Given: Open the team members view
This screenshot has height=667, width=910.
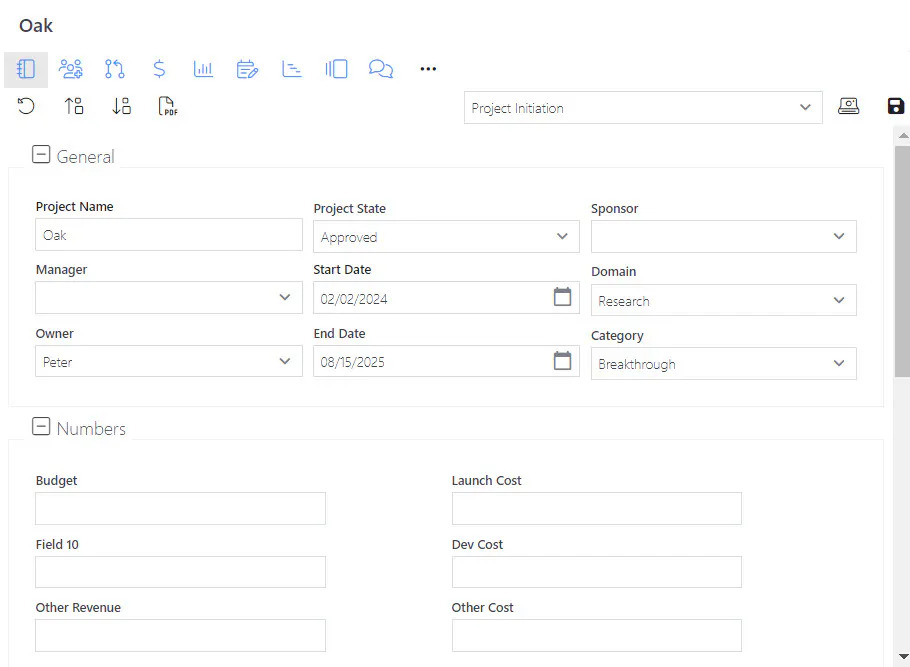Looking at the screenshot, I should 71,69.
